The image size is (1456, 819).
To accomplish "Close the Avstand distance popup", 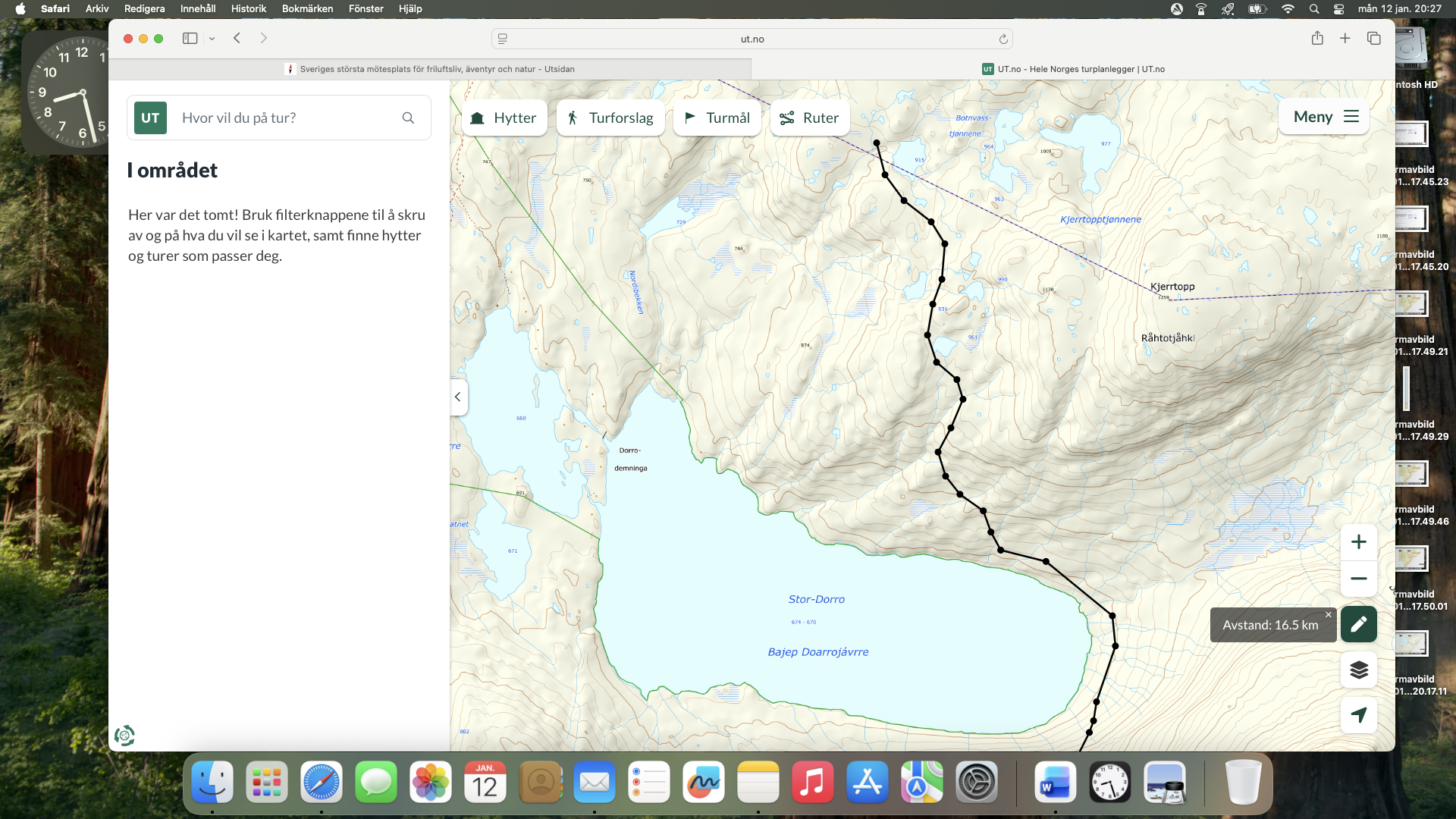I will tap(1328, 615).
